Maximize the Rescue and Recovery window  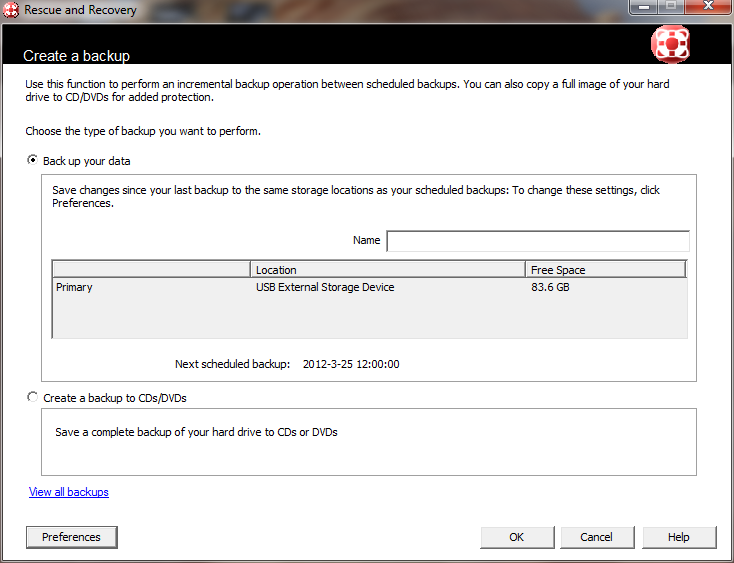[x=669, y=8]
